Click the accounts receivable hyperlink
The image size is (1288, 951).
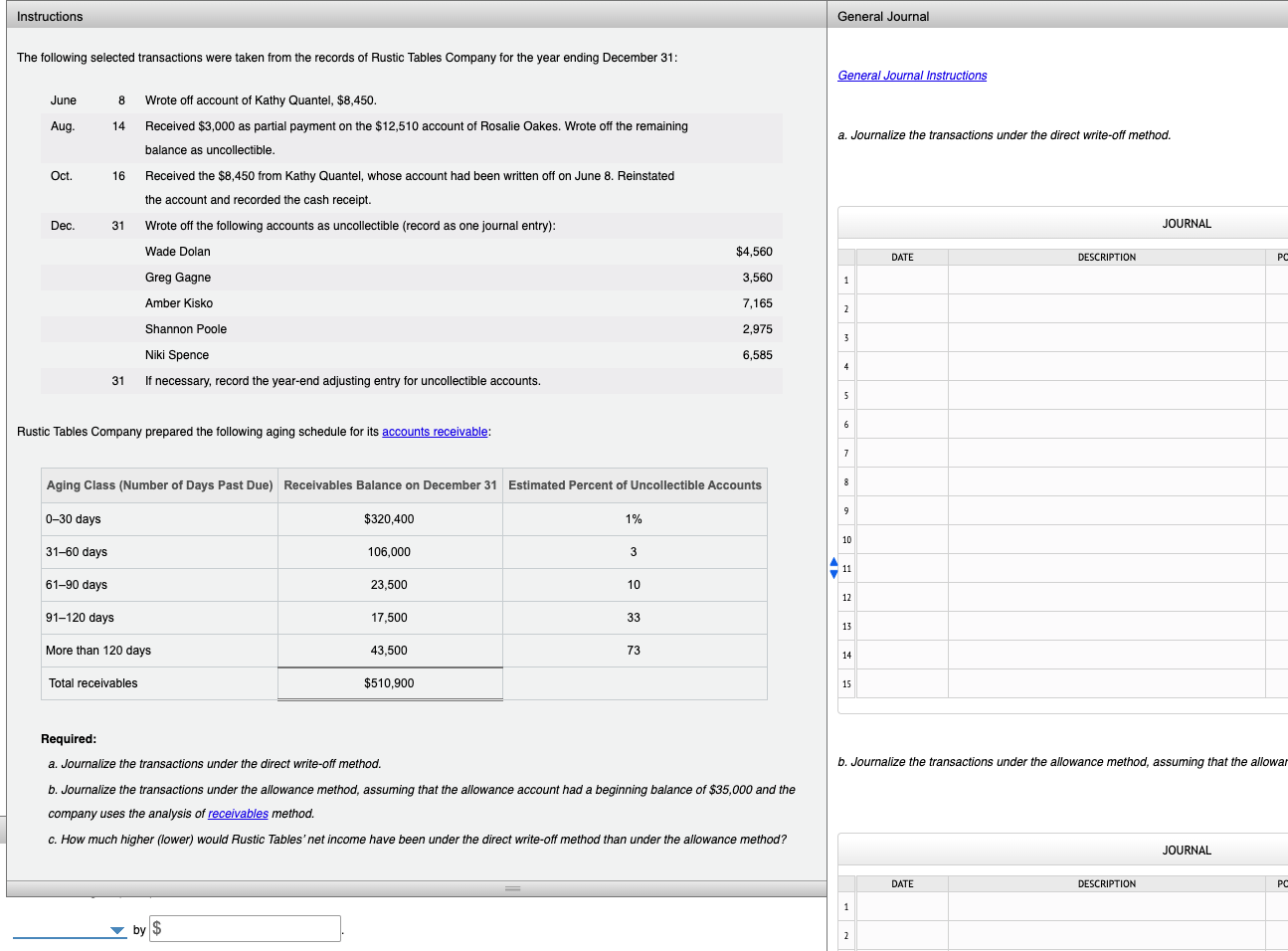coord(435,432)
